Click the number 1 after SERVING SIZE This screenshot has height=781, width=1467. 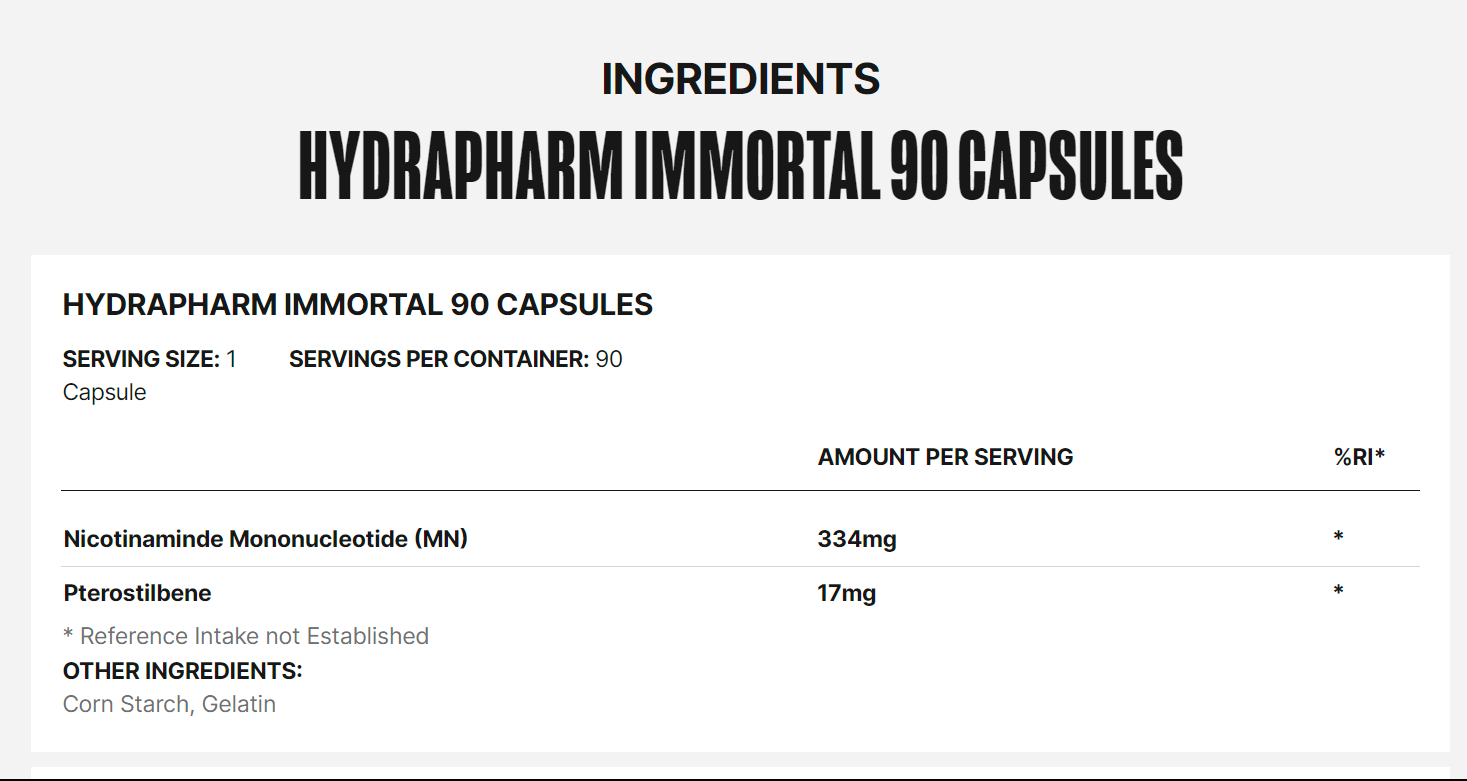point(232,359)
